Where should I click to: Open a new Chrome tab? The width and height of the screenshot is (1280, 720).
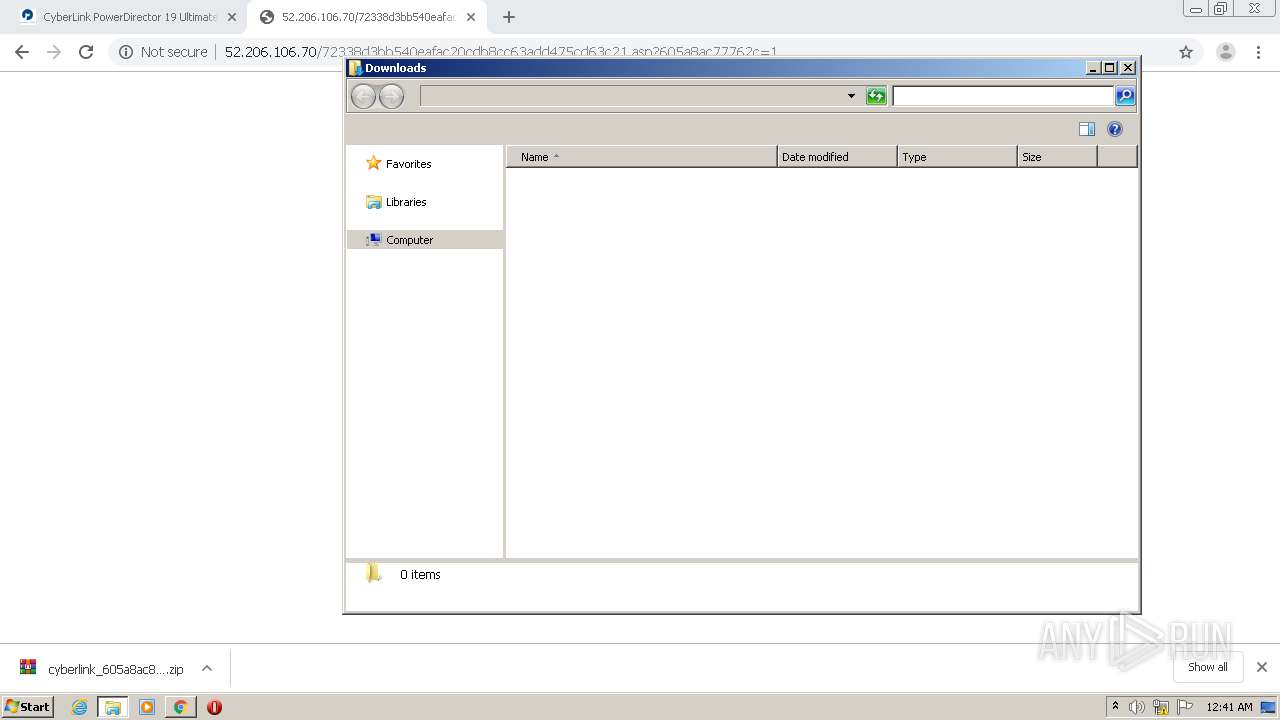(509, 17)
